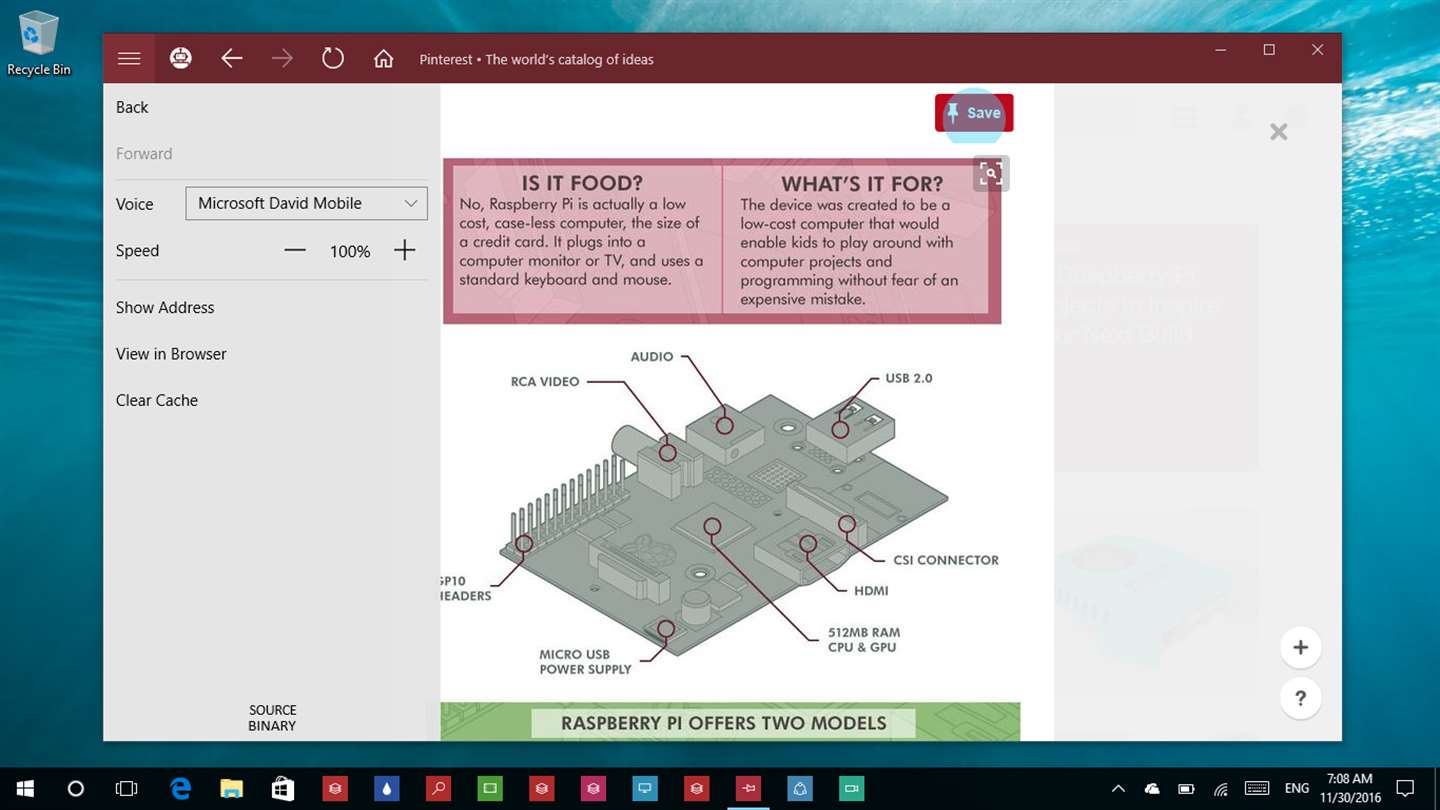This screenshot has height=810, width=1440.
Task: Increase speech speed with the plus button
Action: [404, 251]
